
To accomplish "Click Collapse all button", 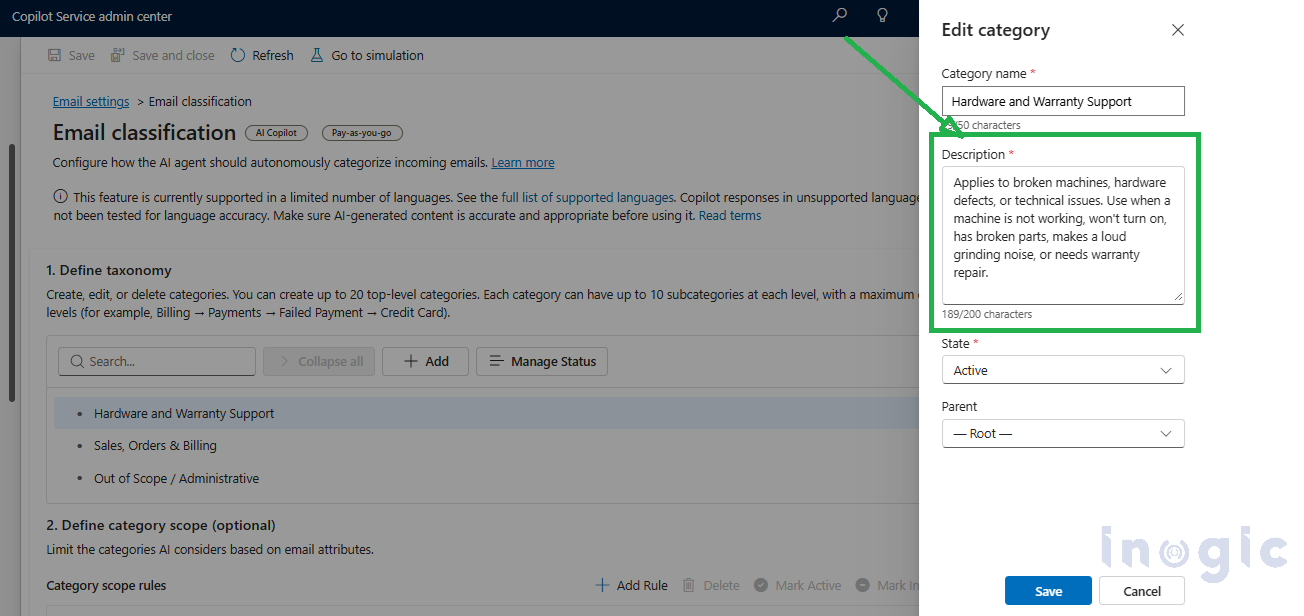I will coord(320,361).
